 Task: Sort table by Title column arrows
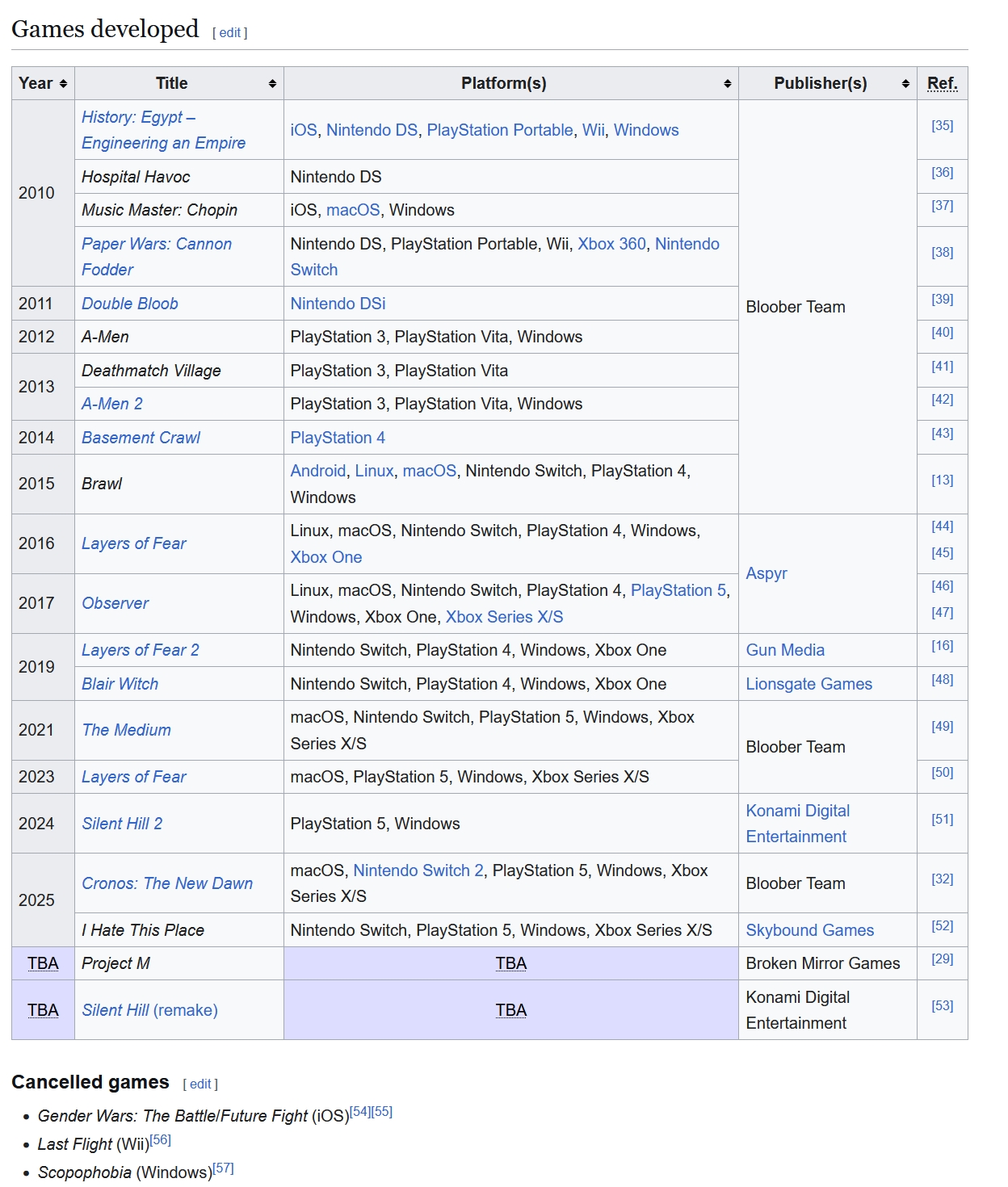click(x=272, y=84)
